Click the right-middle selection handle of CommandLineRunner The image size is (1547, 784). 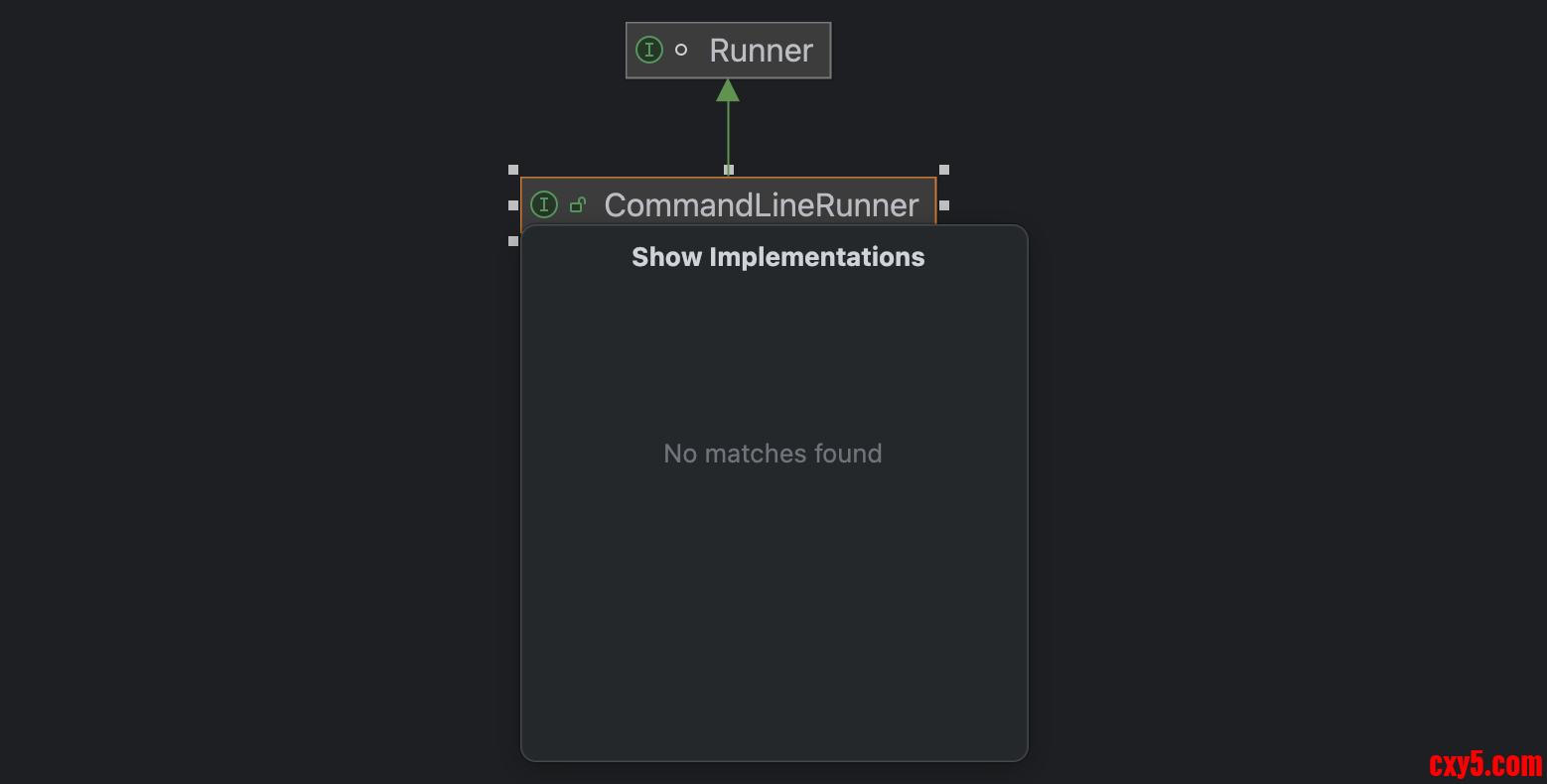click(944, 205)
